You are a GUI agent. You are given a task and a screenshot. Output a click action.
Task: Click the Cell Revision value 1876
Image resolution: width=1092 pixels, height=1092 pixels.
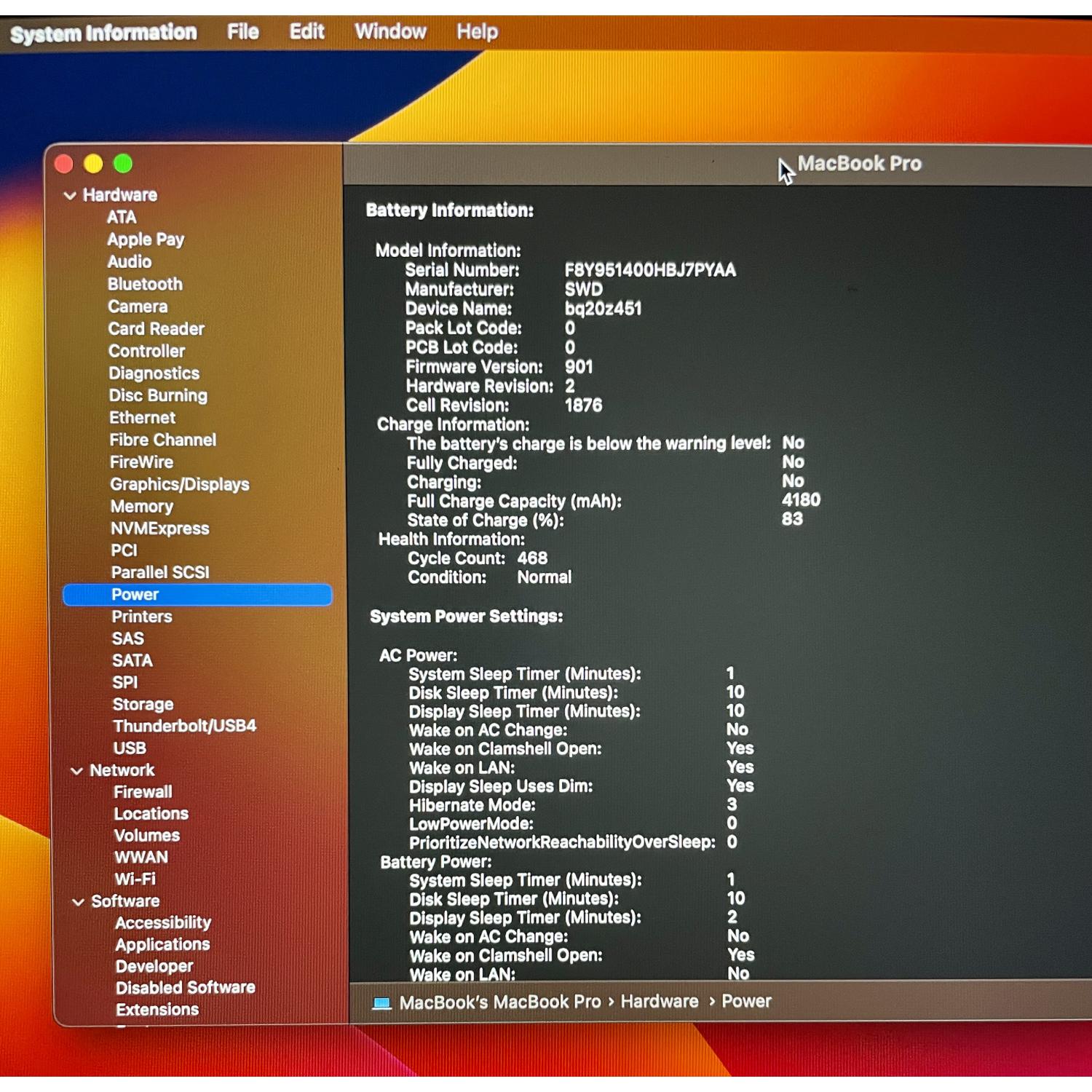coord(584,405)
